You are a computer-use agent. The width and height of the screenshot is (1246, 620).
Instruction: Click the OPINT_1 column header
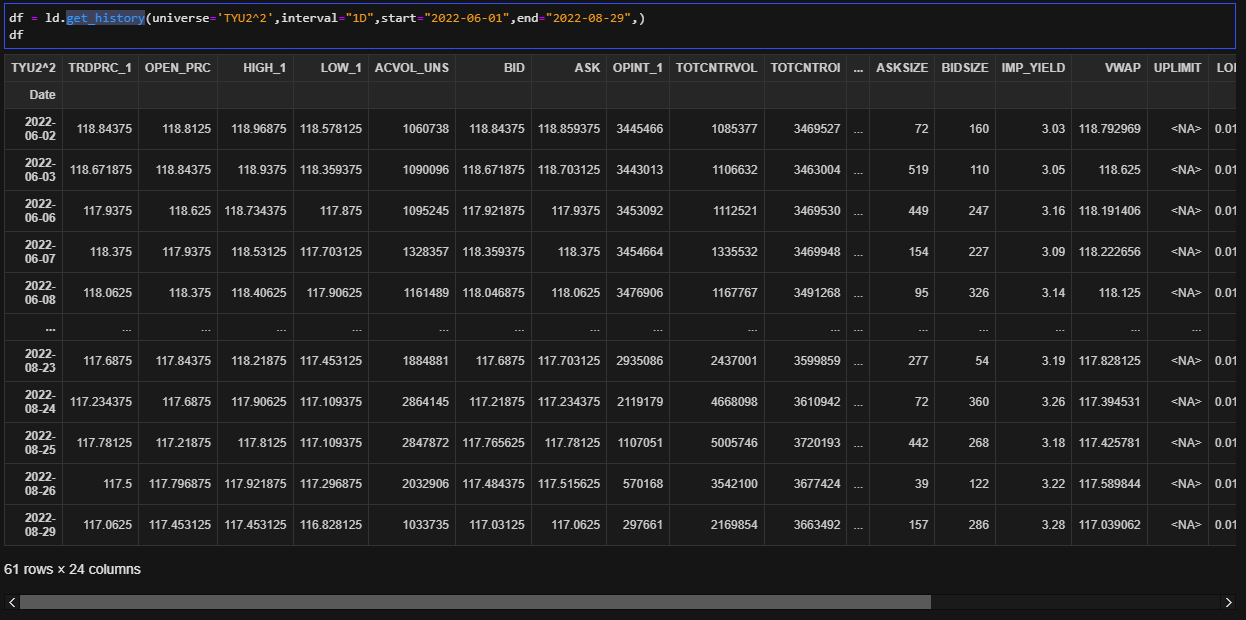[638, 68]
